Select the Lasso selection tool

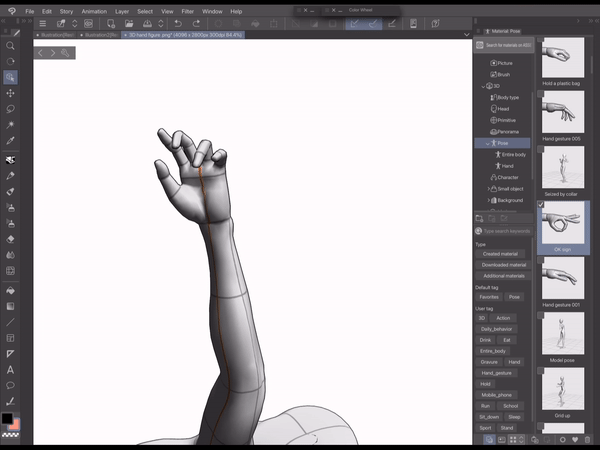(x=10, y=109)
